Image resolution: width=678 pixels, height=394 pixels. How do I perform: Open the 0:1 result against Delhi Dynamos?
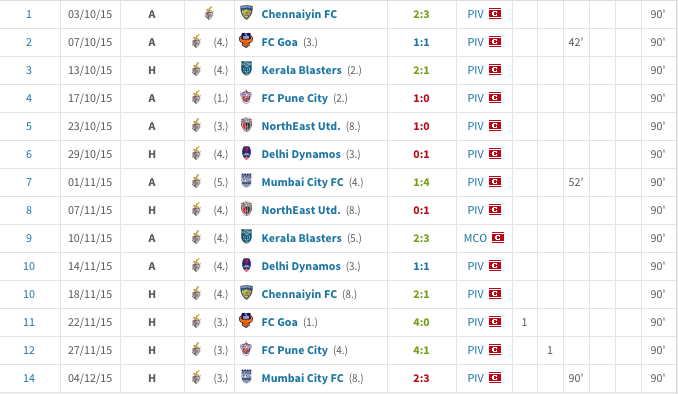(421, 154)
